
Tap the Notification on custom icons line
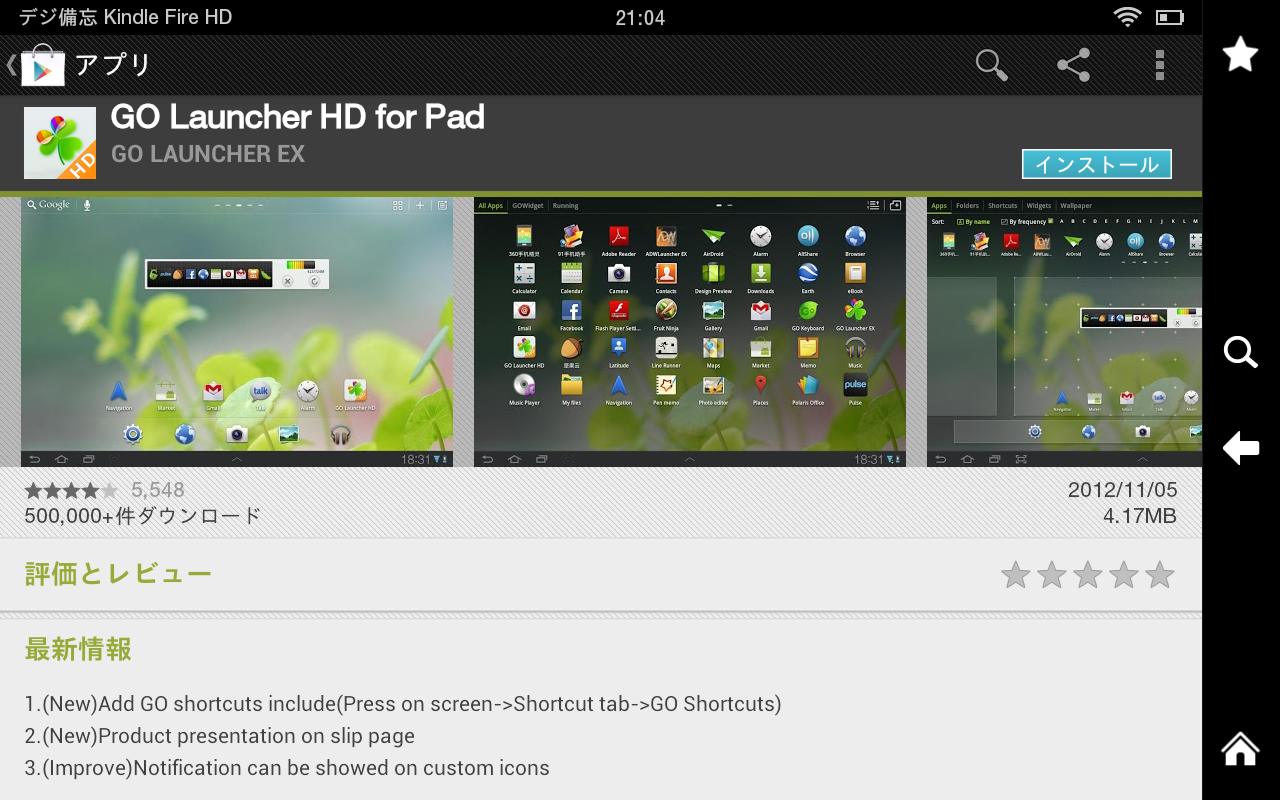click(287, 768)
